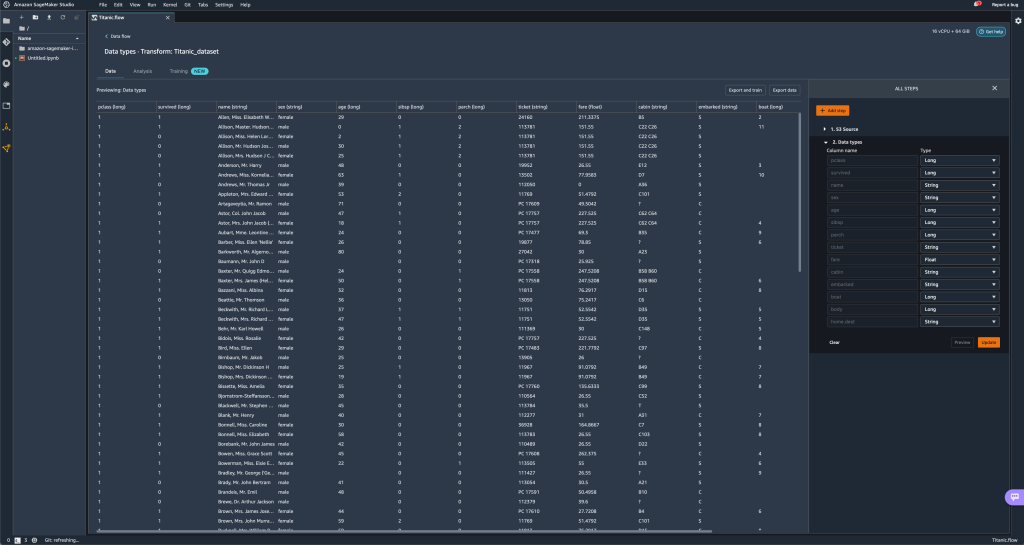Click the upload files icon
This screenshot has height=545, width=1024.
[49, 18]
